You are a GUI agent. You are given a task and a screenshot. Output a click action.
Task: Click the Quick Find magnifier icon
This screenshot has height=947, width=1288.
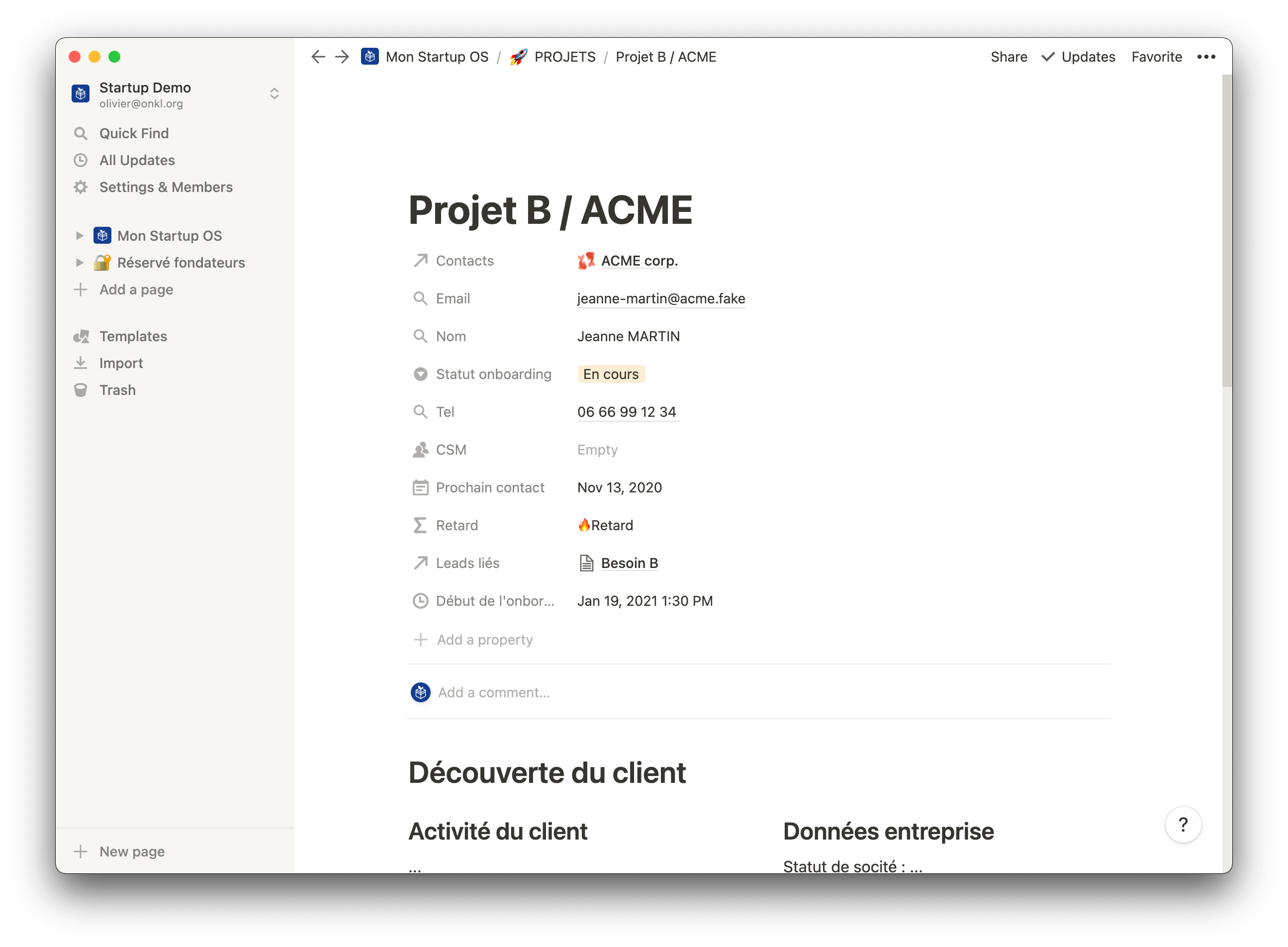coord(81,134)
